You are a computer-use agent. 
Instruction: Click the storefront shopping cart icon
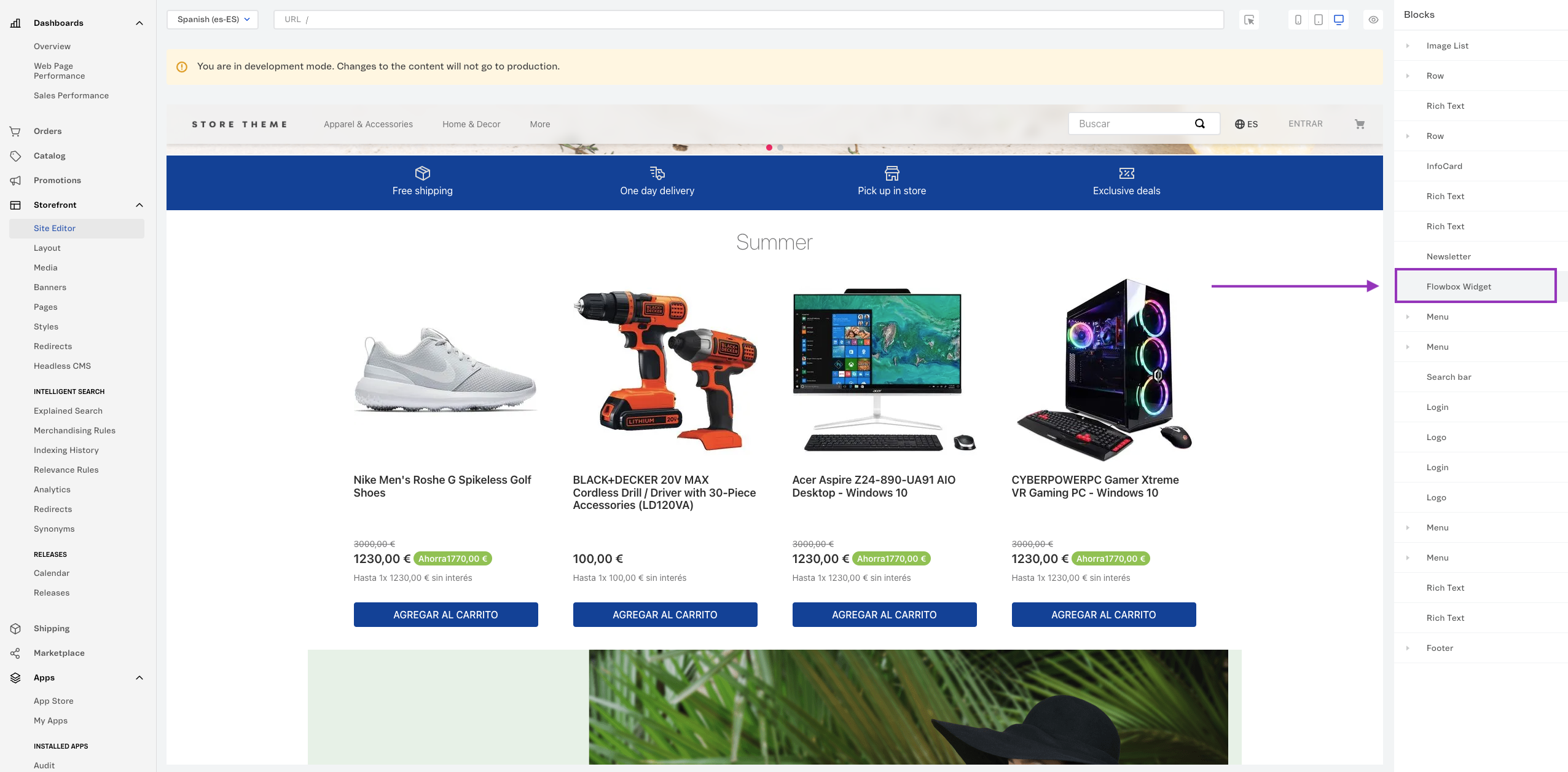[x=1359, y=124]
